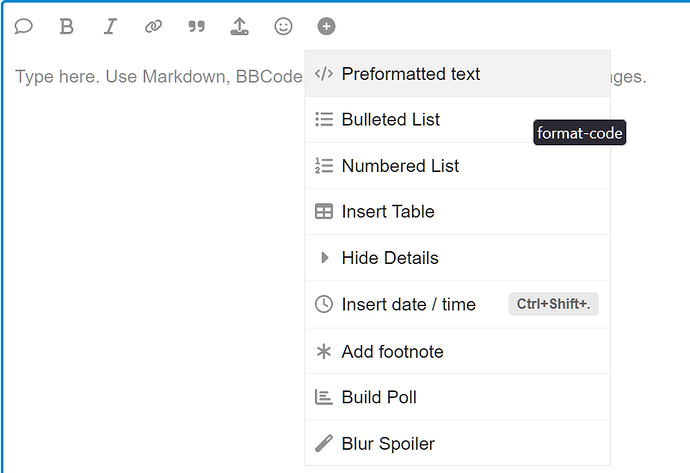Select Insert Table menu entry
Screen dimensions: 690x473
click(x=458, y=212)
